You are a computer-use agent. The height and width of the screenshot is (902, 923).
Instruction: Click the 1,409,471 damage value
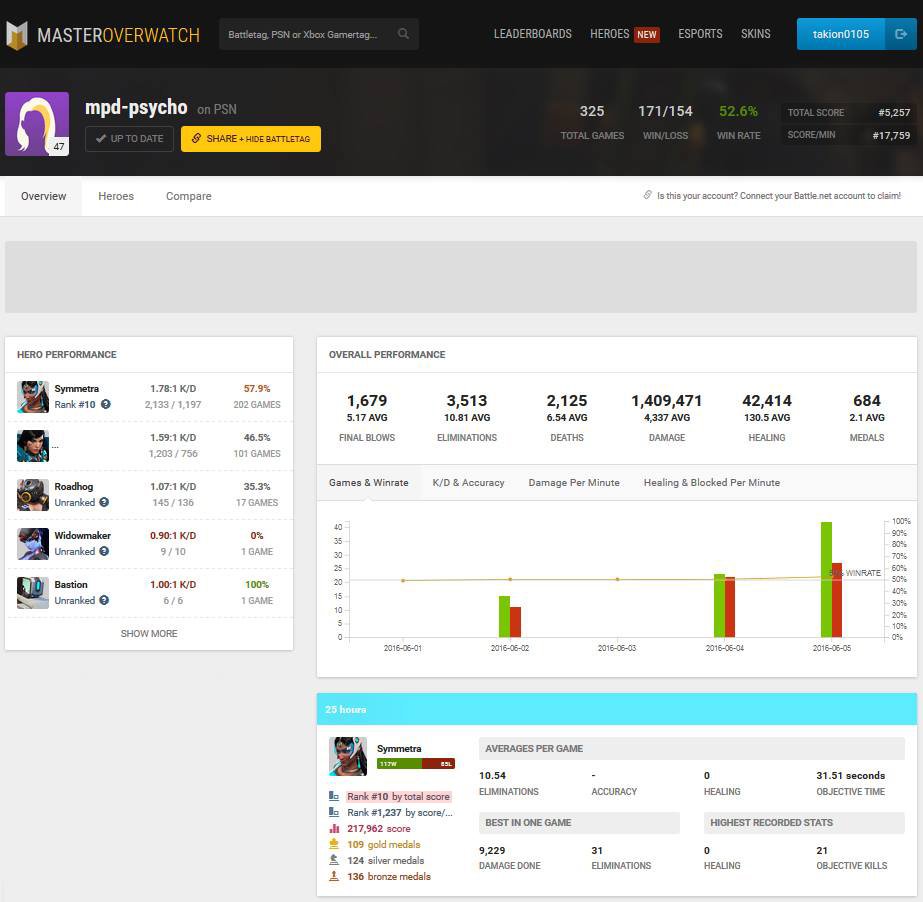click(x=666, y=400)
